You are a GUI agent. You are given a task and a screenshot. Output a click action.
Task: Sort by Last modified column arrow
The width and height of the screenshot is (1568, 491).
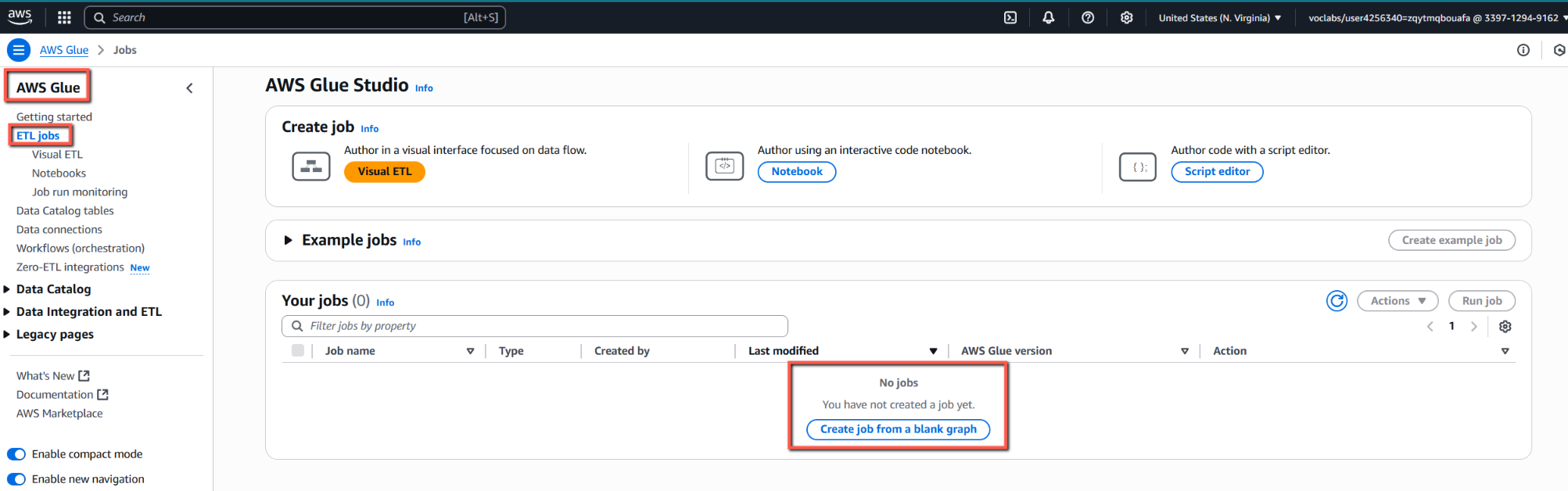[933, 351]
